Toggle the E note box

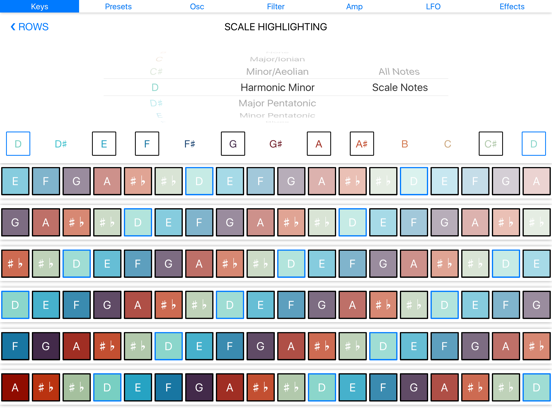(104, 144)
